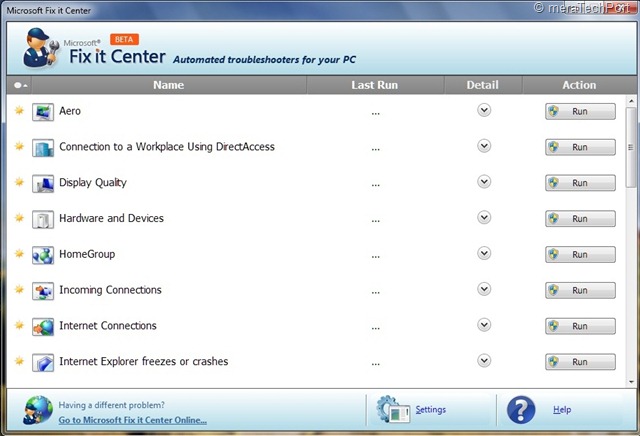The image size is (640, 436).
Task: Open the status sort dropdown column header
Action: click(20, 85)
